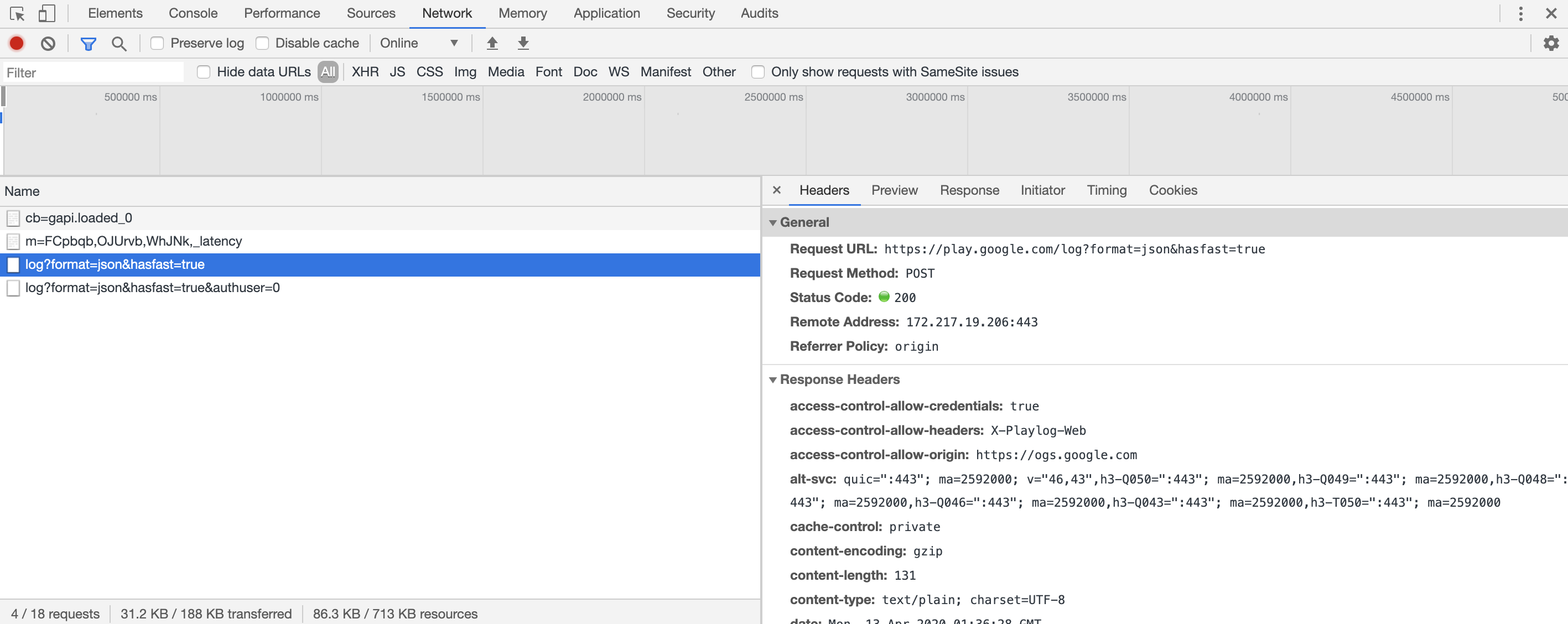Clear the network log
This screenshot has width=1568, height=624.
click(x=48, y=43)
